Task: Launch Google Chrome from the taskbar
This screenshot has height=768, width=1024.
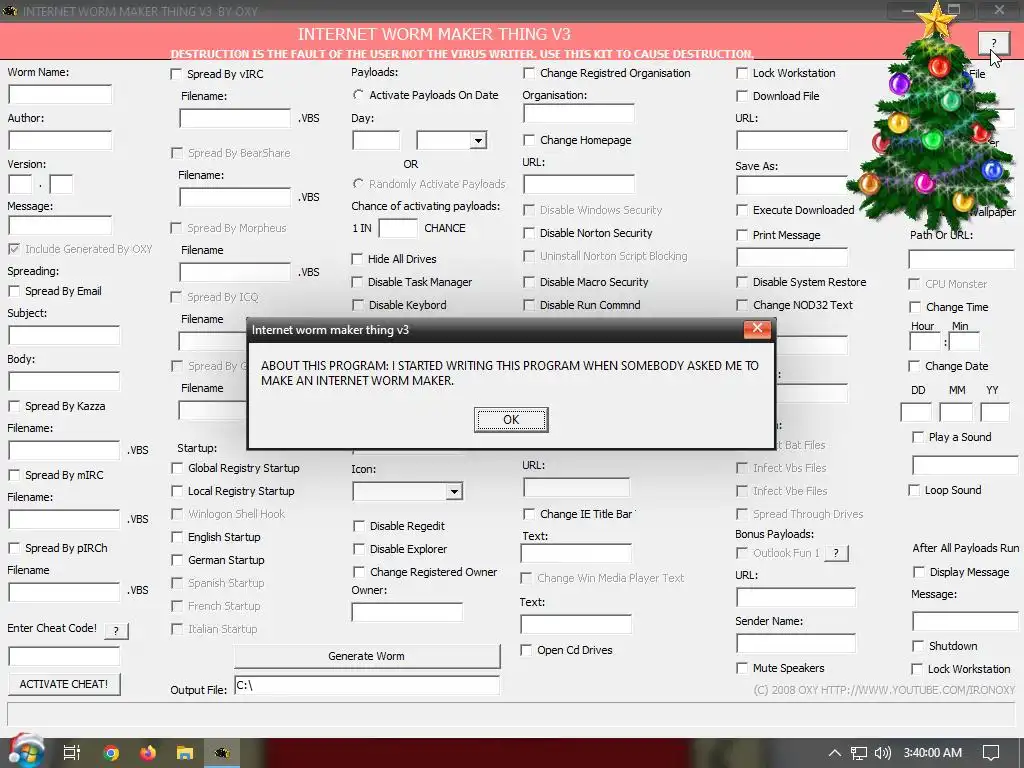Action: pos(111,753)
